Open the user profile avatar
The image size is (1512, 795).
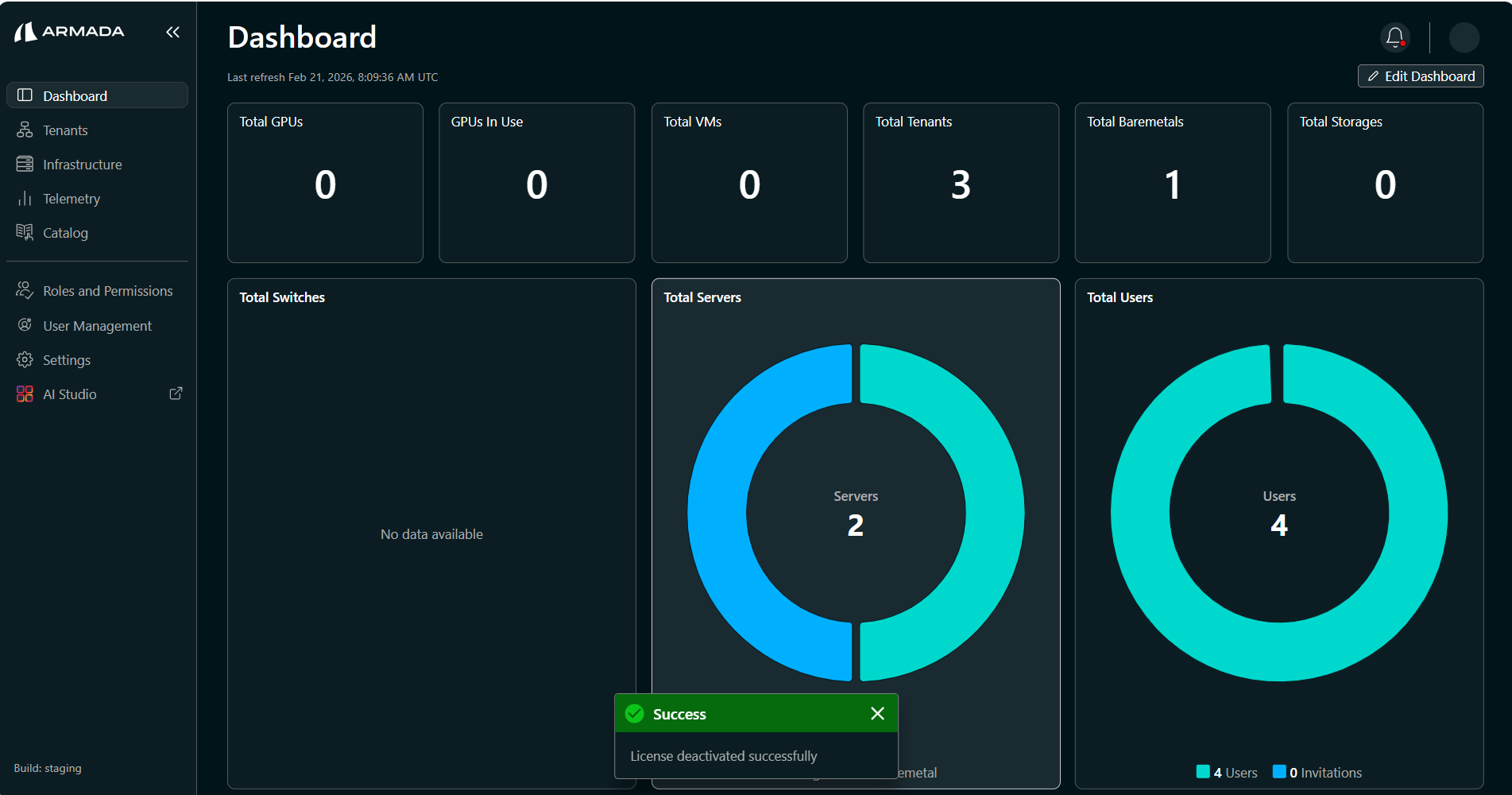[1464, 37]
